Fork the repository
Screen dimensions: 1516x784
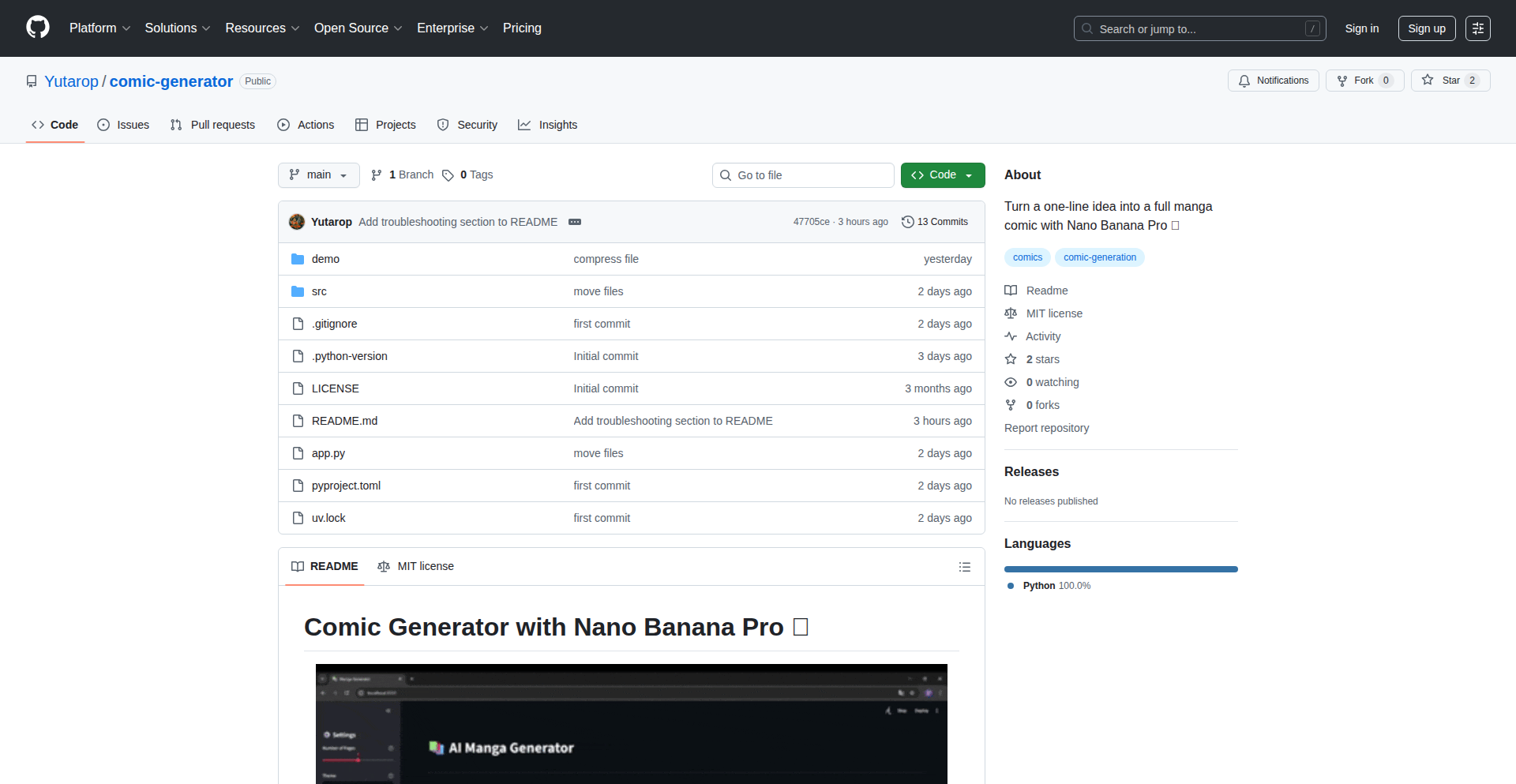[1357, 81]
